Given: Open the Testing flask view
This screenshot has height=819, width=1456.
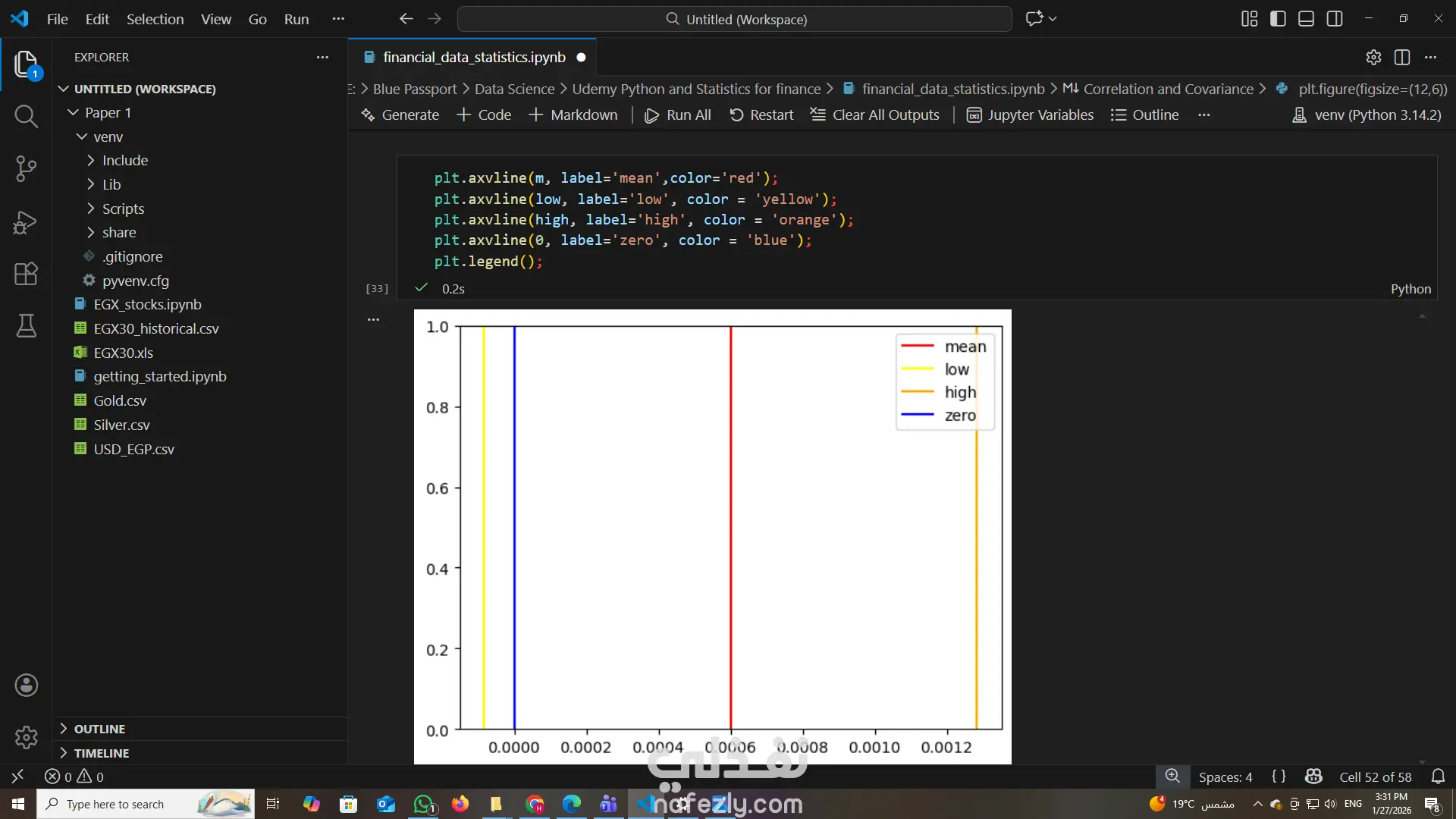Looking at the screenshot, I should (x=26, y=326).
